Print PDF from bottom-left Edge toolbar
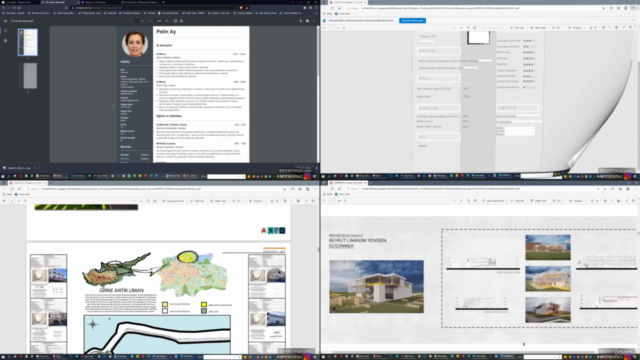 tap(285, 201)
